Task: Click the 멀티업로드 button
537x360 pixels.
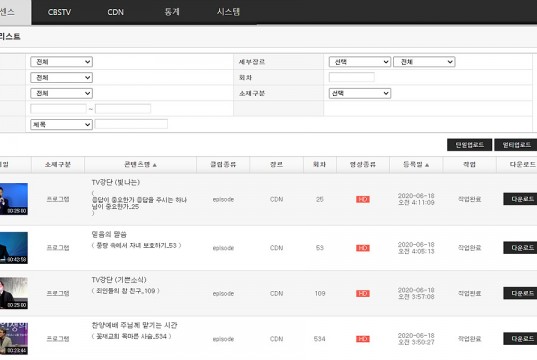Action: [516, 145]
